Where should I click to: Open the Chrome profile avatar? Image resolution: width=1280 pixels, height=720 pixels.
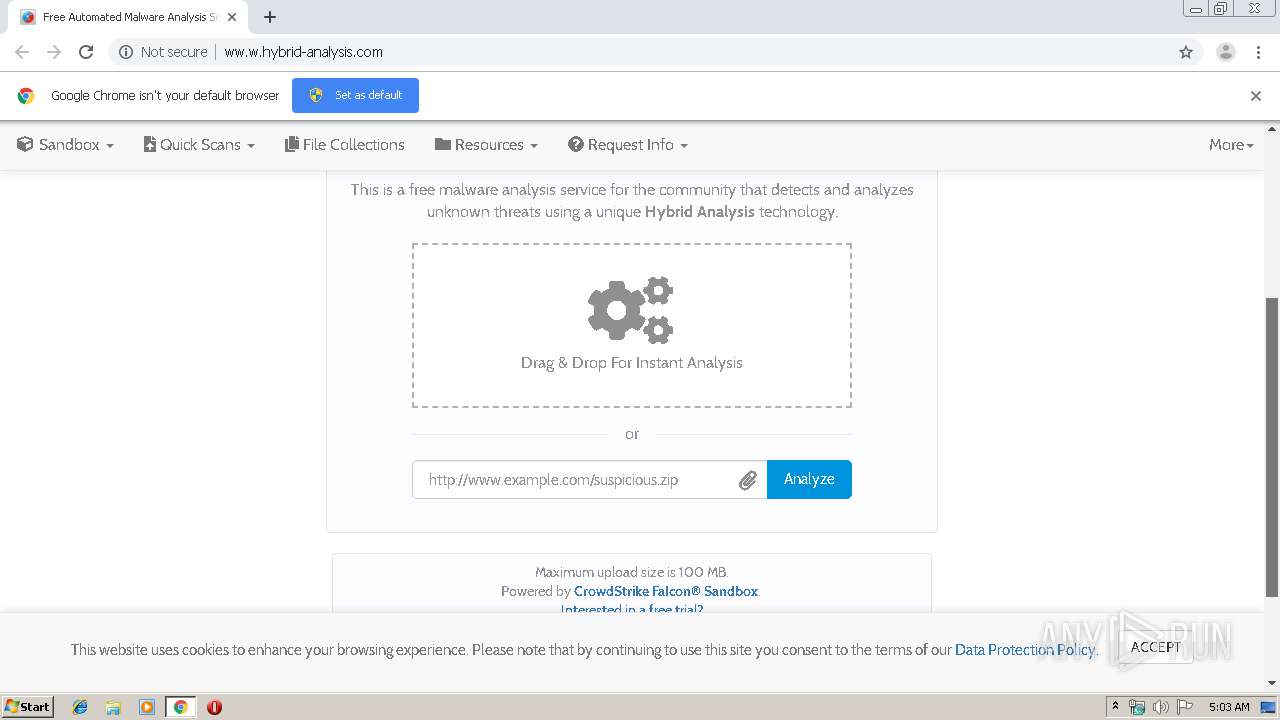tap(1226, 52)
